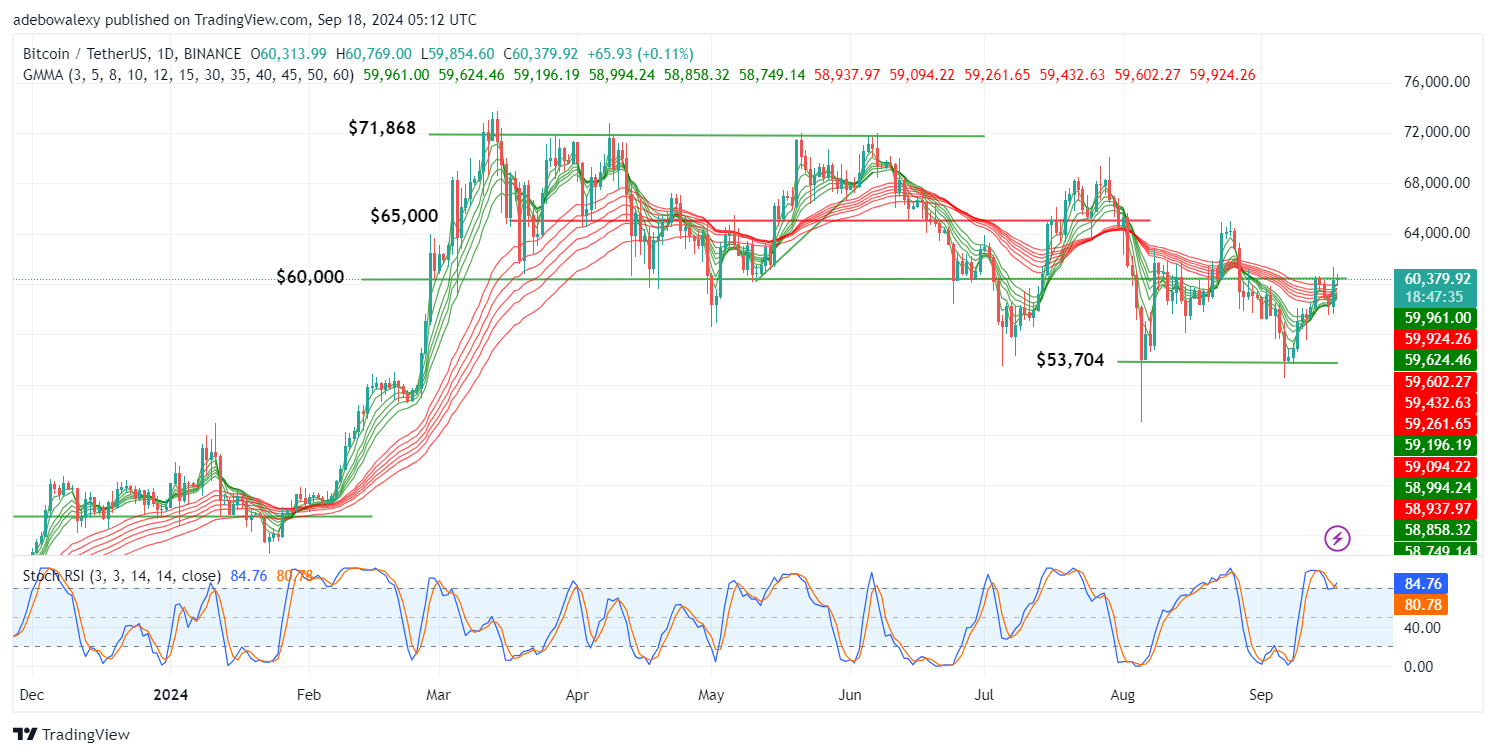This screenshot has width=1496, height=756.
Task: Click the purple lightning bolt icon
Action: pyautogui.click(x=1337, y=539)
